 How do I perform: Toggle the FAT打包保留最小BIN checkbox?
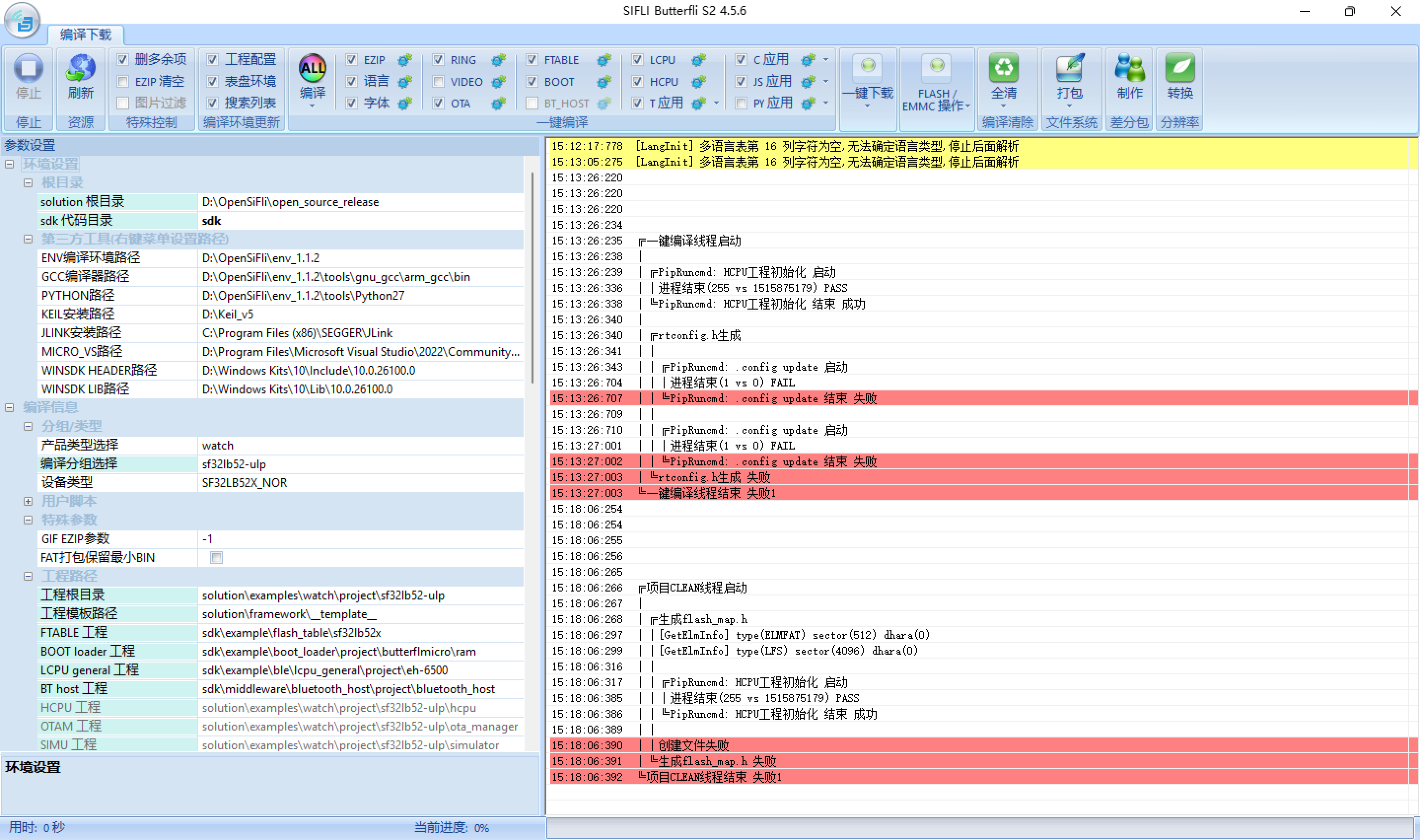[x=216, y=558]
